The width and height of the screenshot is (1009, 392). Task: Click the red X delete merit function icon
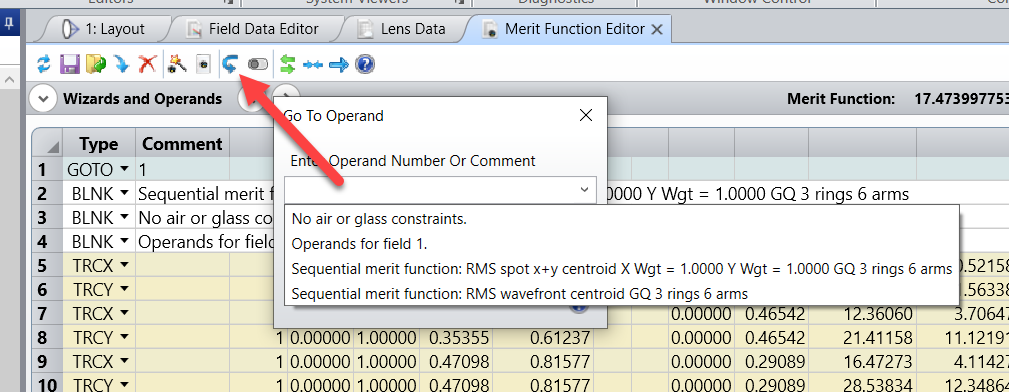pyautogui.click(x=148, y=64)
